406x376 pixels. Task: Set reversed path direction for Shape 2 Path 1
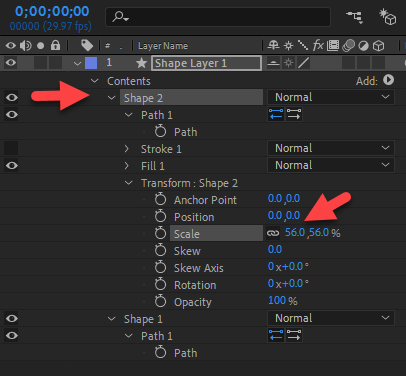click(276, 114)
